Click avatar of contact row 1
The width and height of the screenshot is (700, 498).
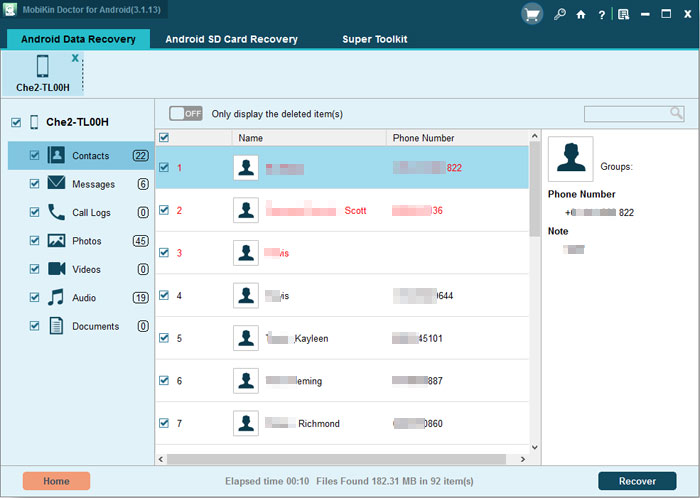(246, 168)
